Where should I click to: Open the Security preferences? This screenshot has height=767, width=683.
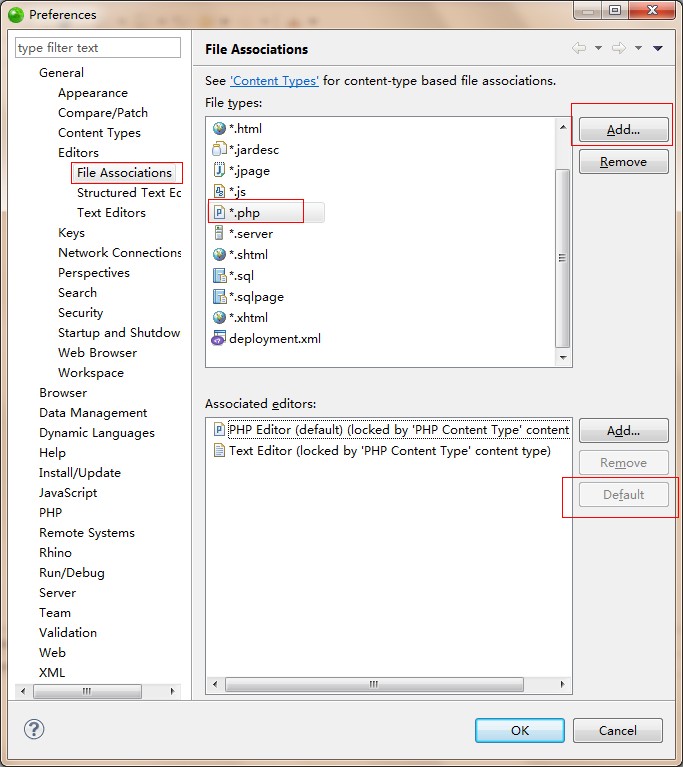click(81, 313)
